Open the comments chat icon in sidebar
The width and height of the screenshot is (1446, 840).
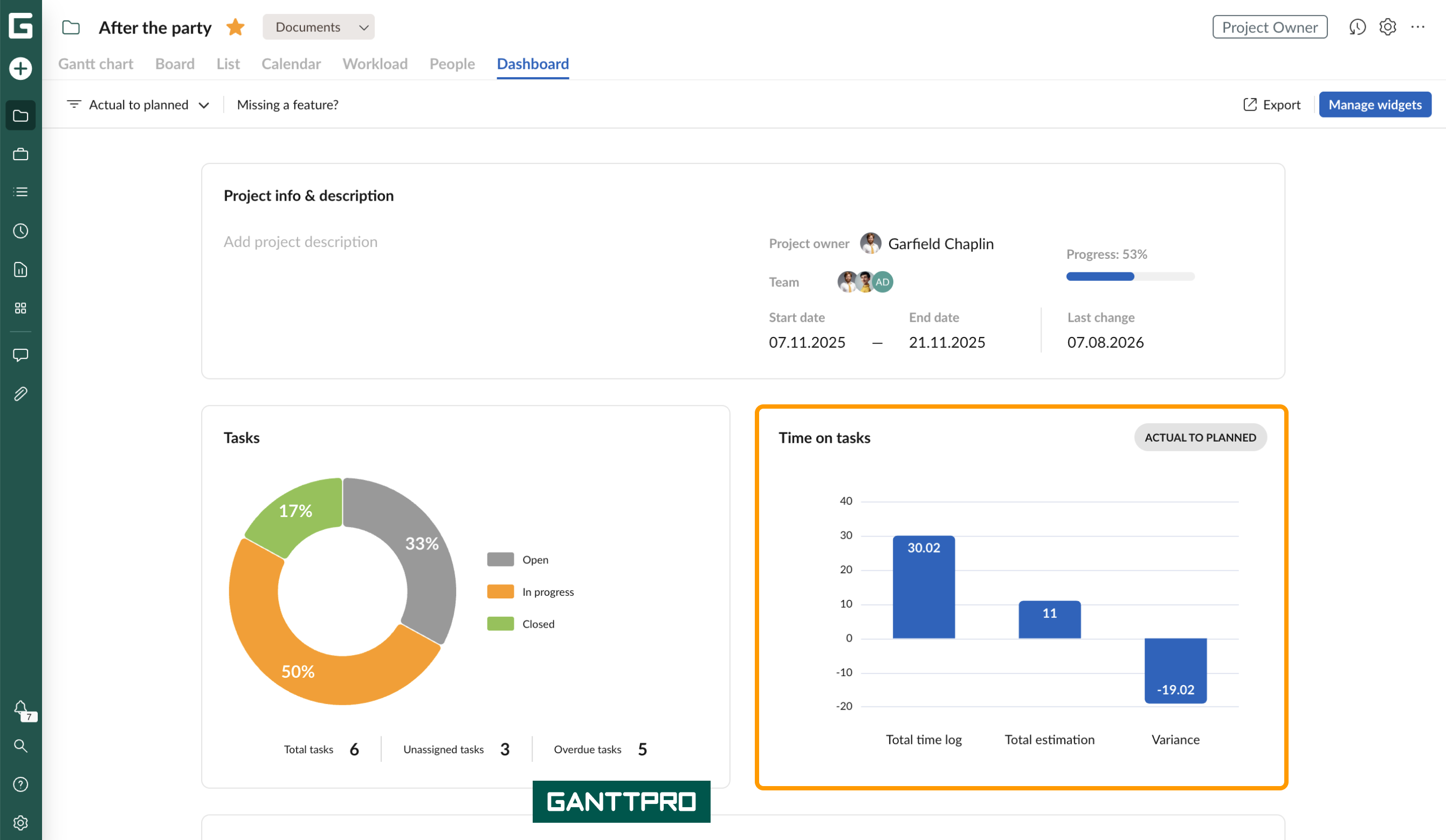20,355
